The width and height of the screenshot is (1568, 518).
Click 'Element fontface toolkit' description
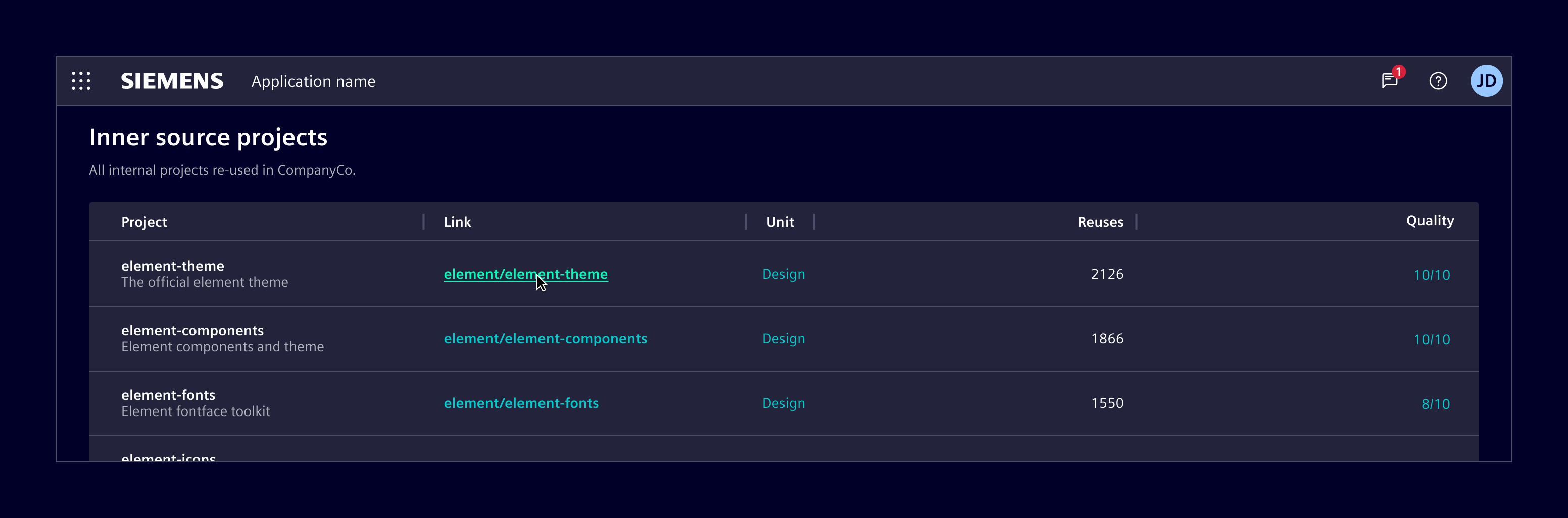[x=195, y=411]
